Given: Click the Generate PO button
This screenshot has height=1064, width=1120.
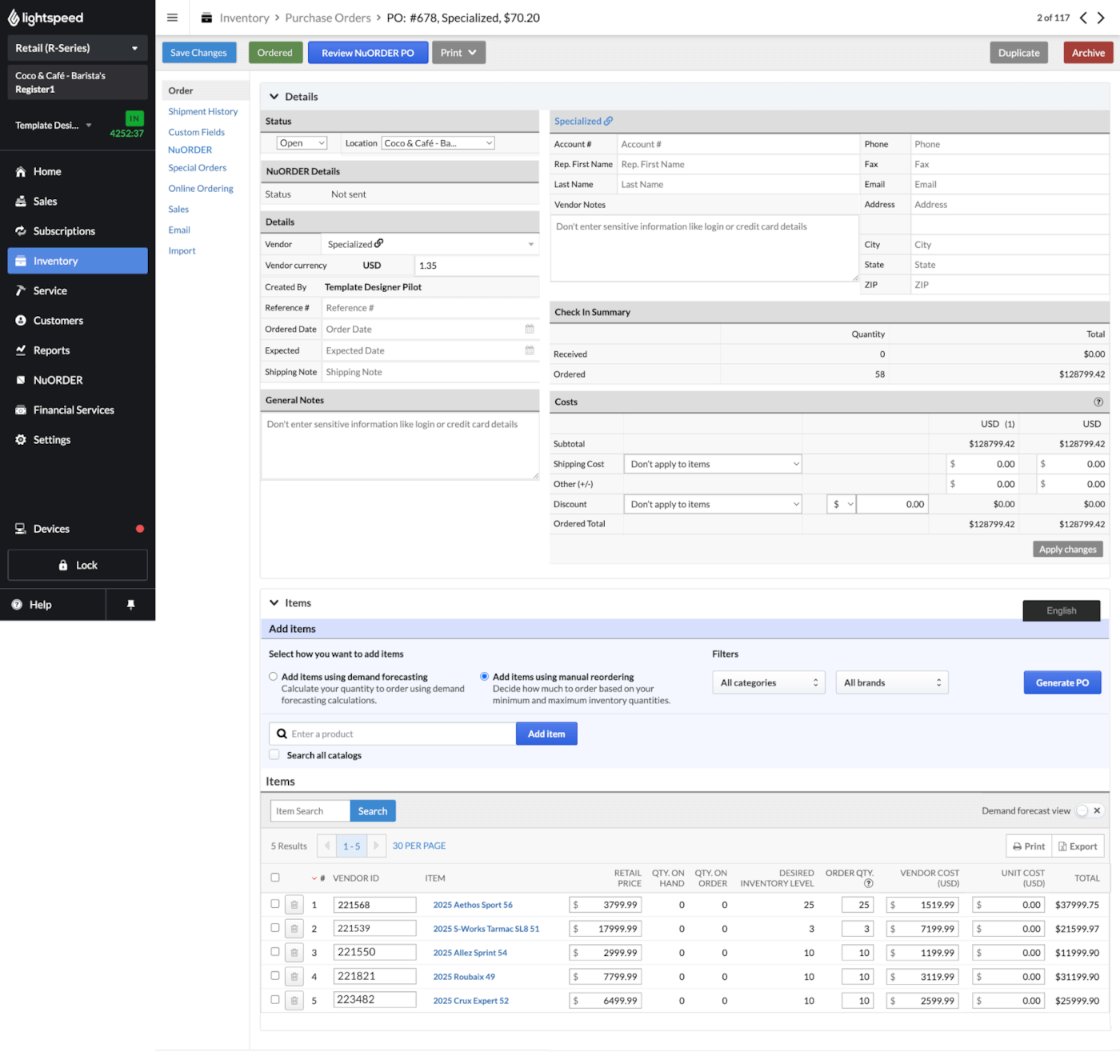Looking at the screenshot, I should (1062, 682).
